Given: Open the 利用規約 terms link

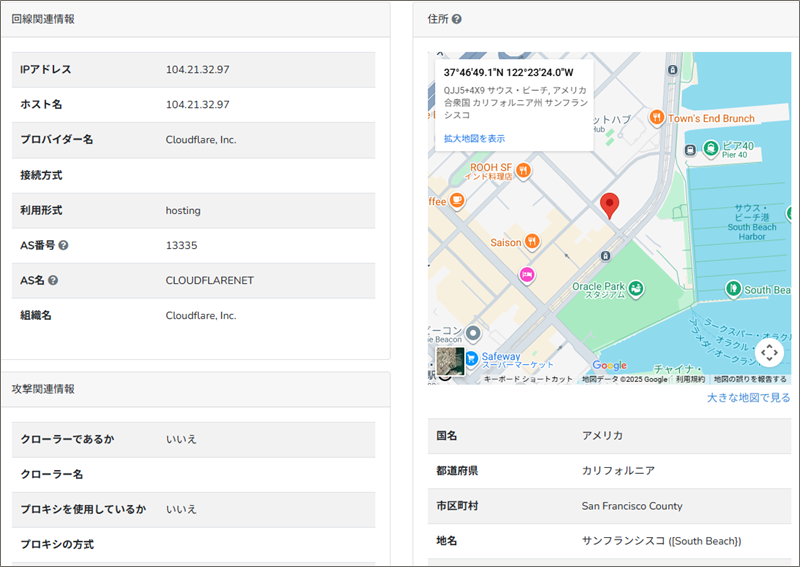Looking at the screenshot, I should coord(690,380).
